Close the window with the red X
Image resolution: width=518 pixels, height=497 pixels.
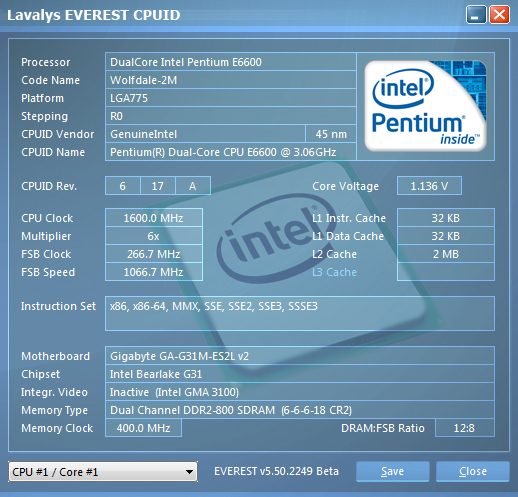(x=499, y=15)
